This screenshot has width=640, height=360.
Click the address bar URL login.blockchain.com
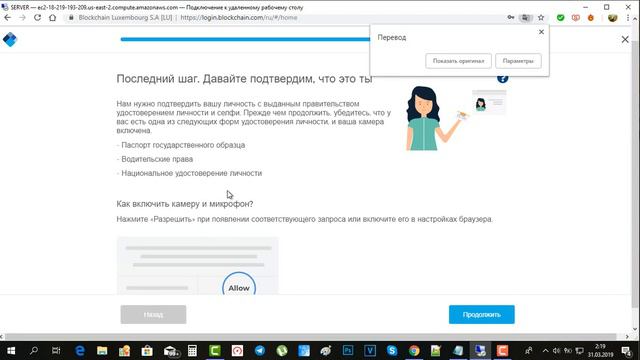tap(238, 18)
